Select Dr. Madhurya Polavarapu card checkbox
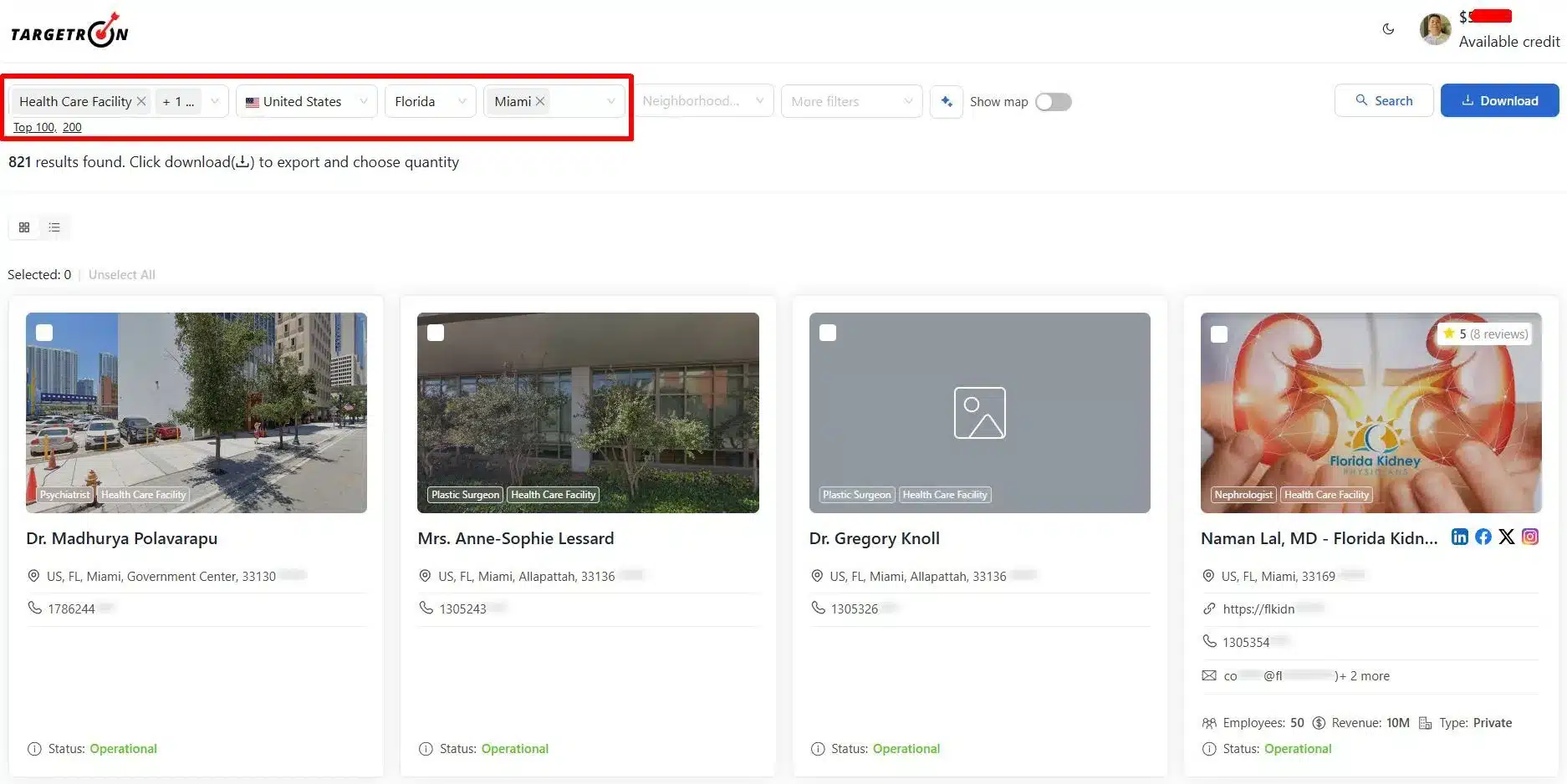This screenshot has height=784, width=1567. pyautogui.click(x=44, y=333)
